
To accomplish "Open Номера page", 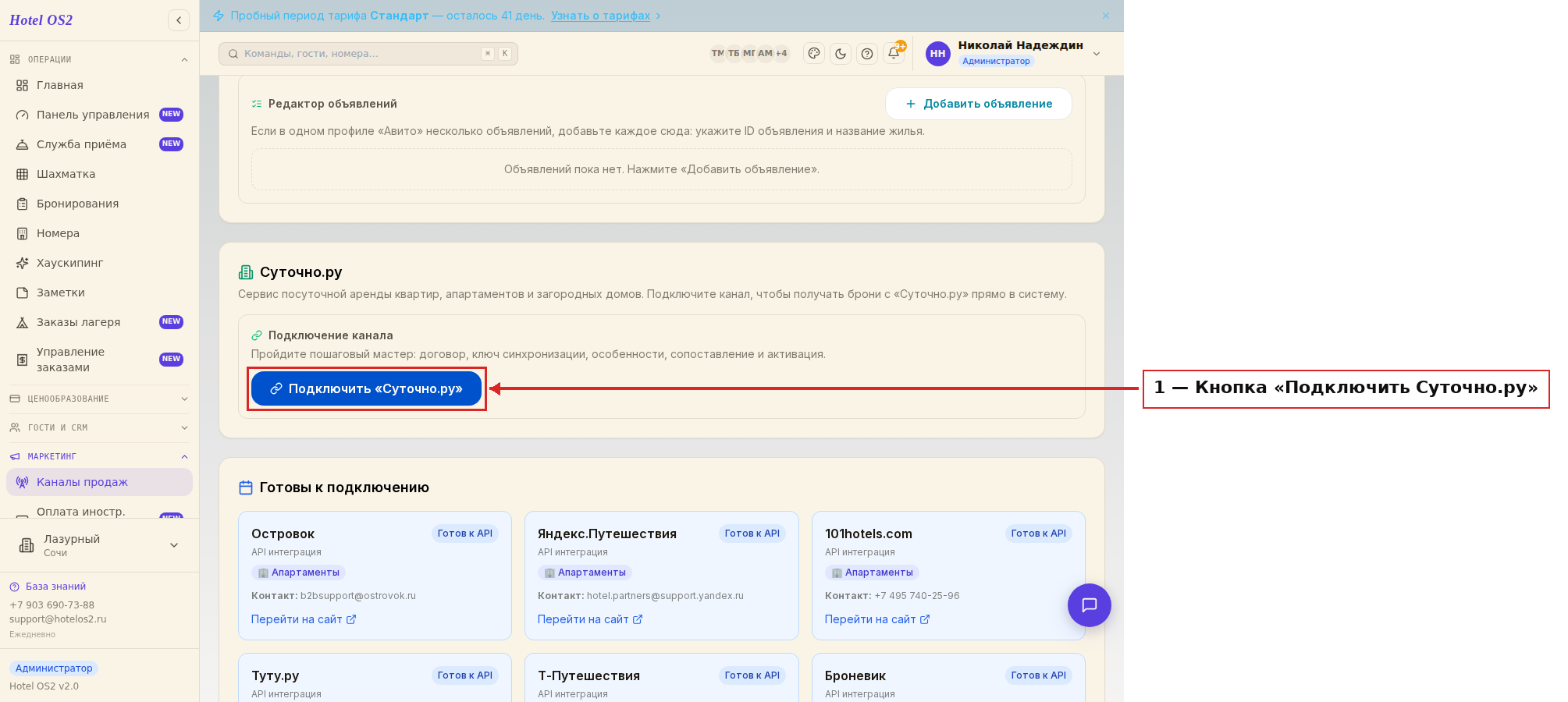I will (99, 233).
